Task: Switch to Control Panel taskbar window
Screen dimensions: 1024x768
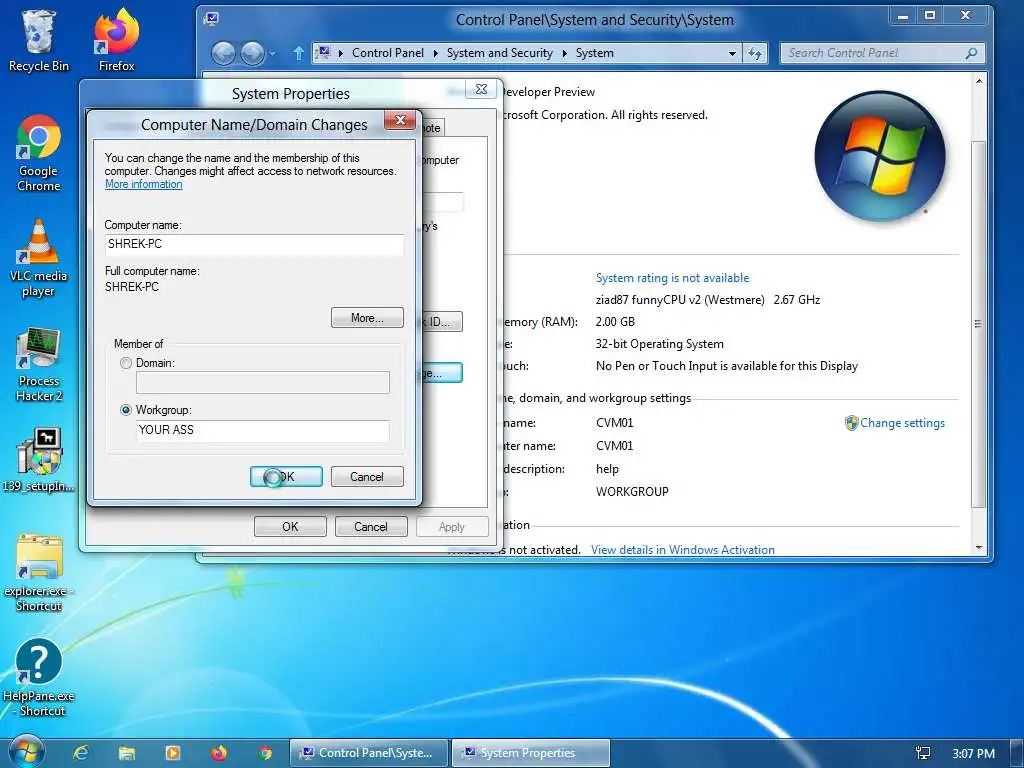Action: [369, 753]
